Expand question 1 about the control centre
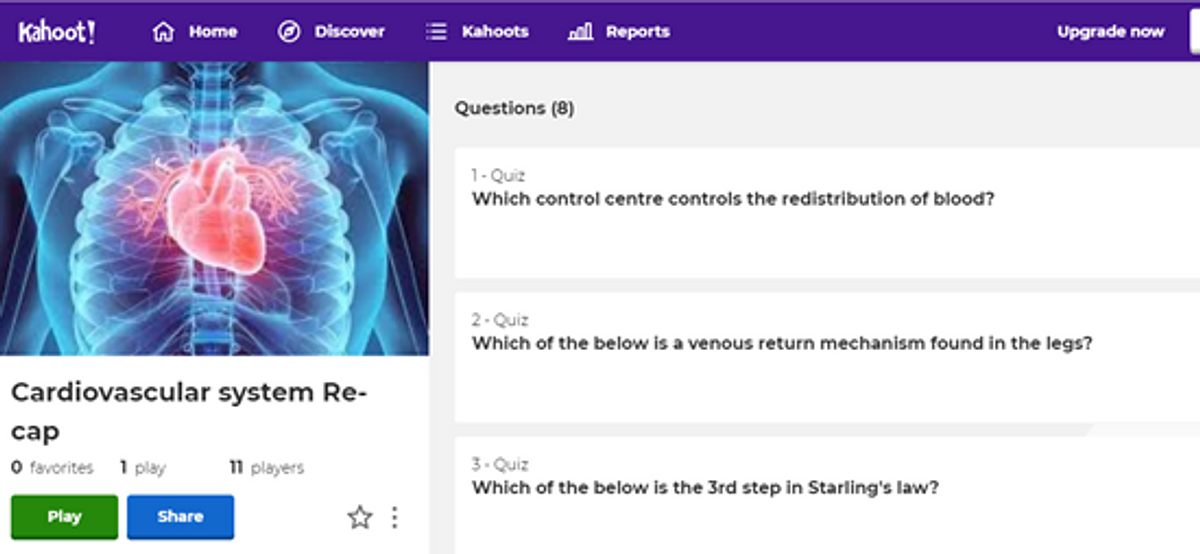The height and width of the screenshot is (554, 1200). pos(827,213)
